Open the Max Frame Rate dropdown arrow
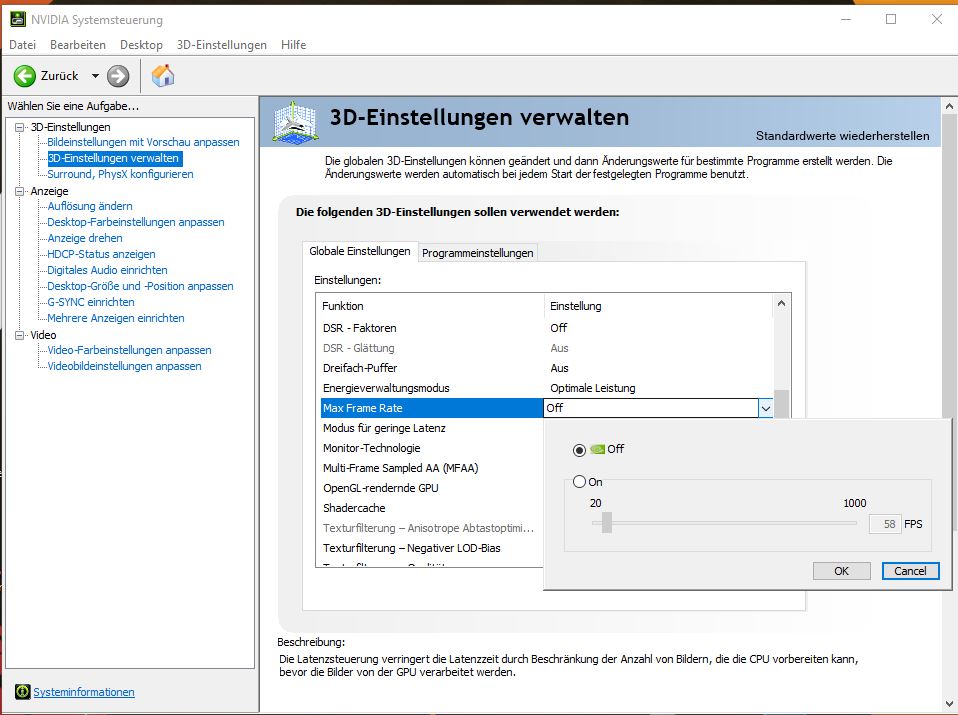 [x=766, y=408]
